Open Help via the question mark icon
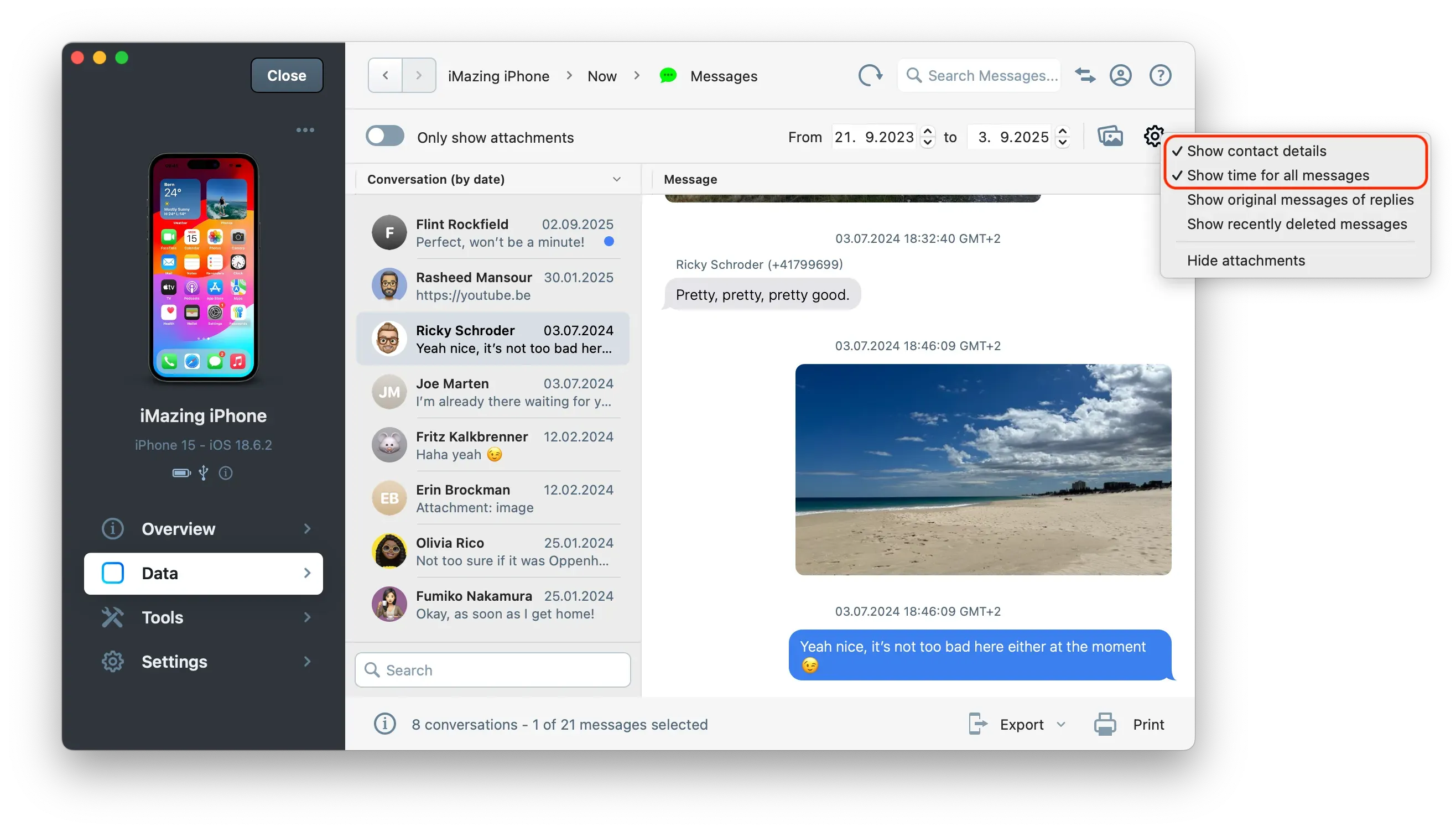1456x832 pixels. (x=1159, y=75)
